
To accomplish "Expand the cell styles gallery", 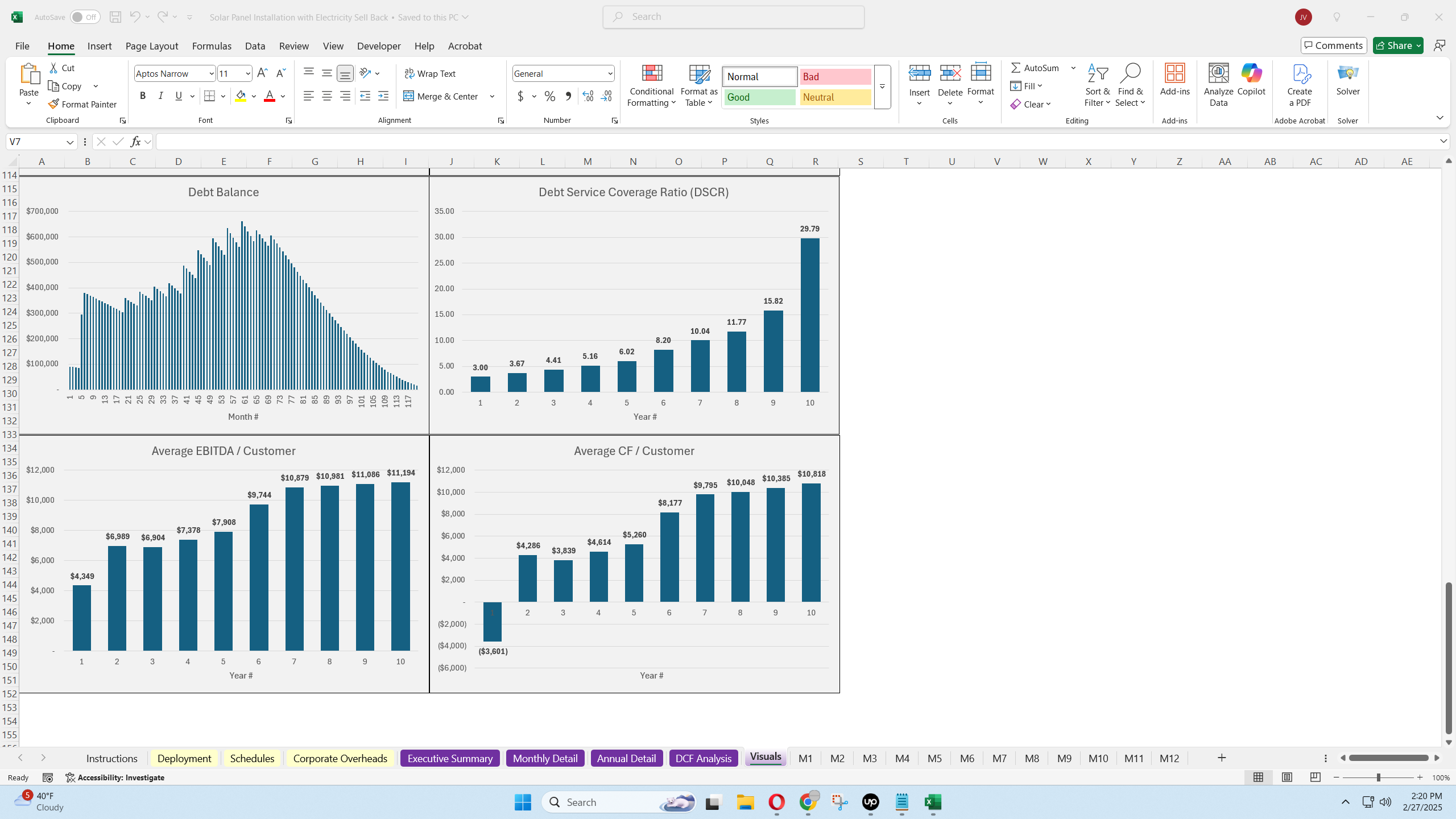I will [882, 86].
